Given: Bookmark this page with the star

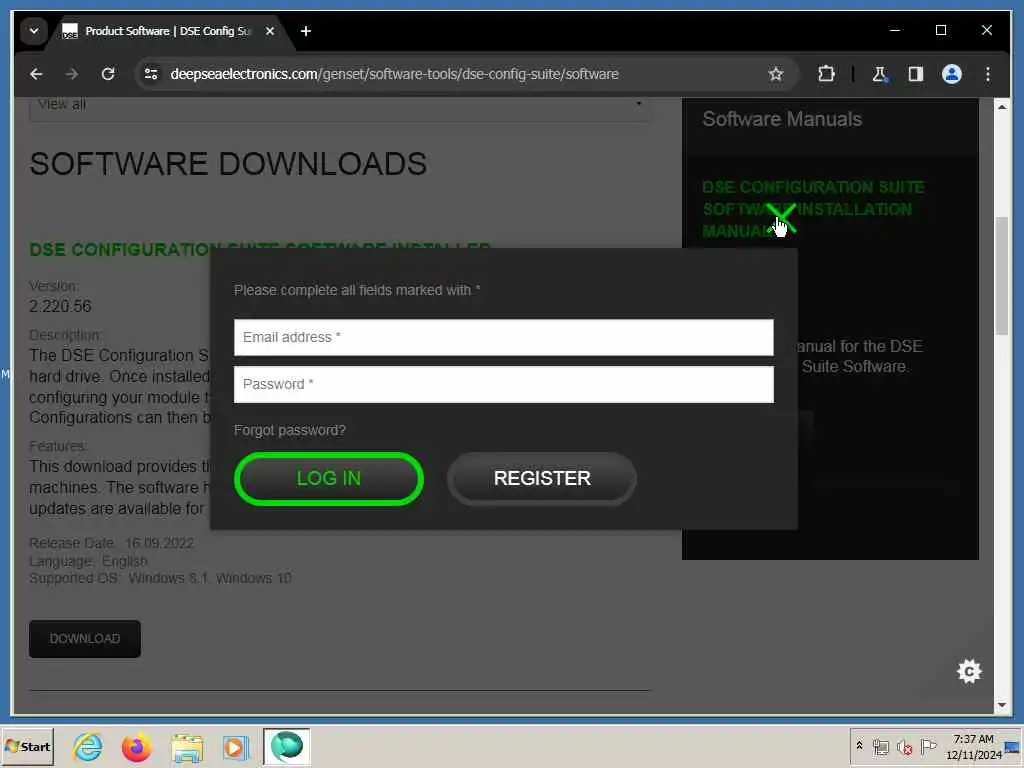Looking at the screenshot, I should tap(775, 74).
